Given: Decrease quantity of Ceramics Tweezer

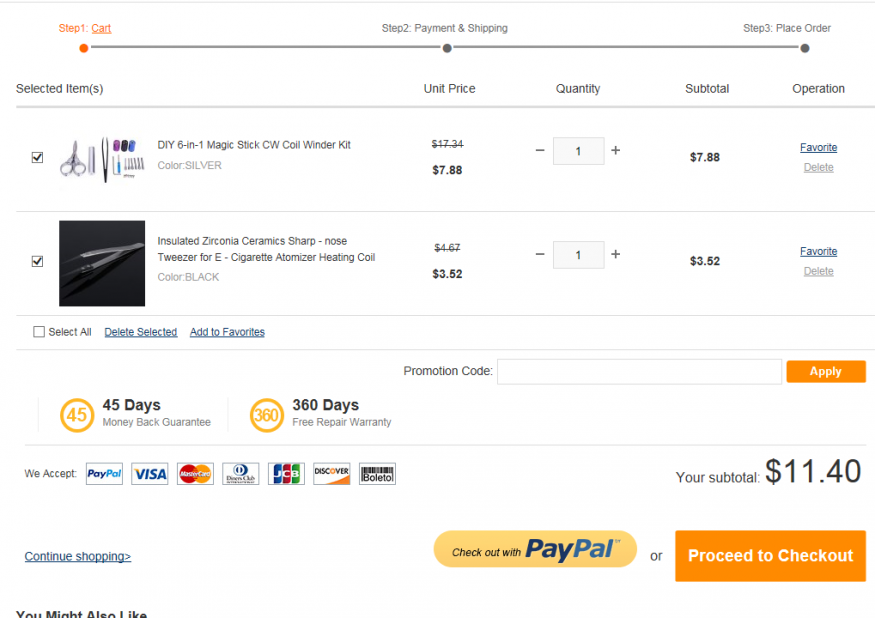Looking at the screenshot, I should (540, 254).
